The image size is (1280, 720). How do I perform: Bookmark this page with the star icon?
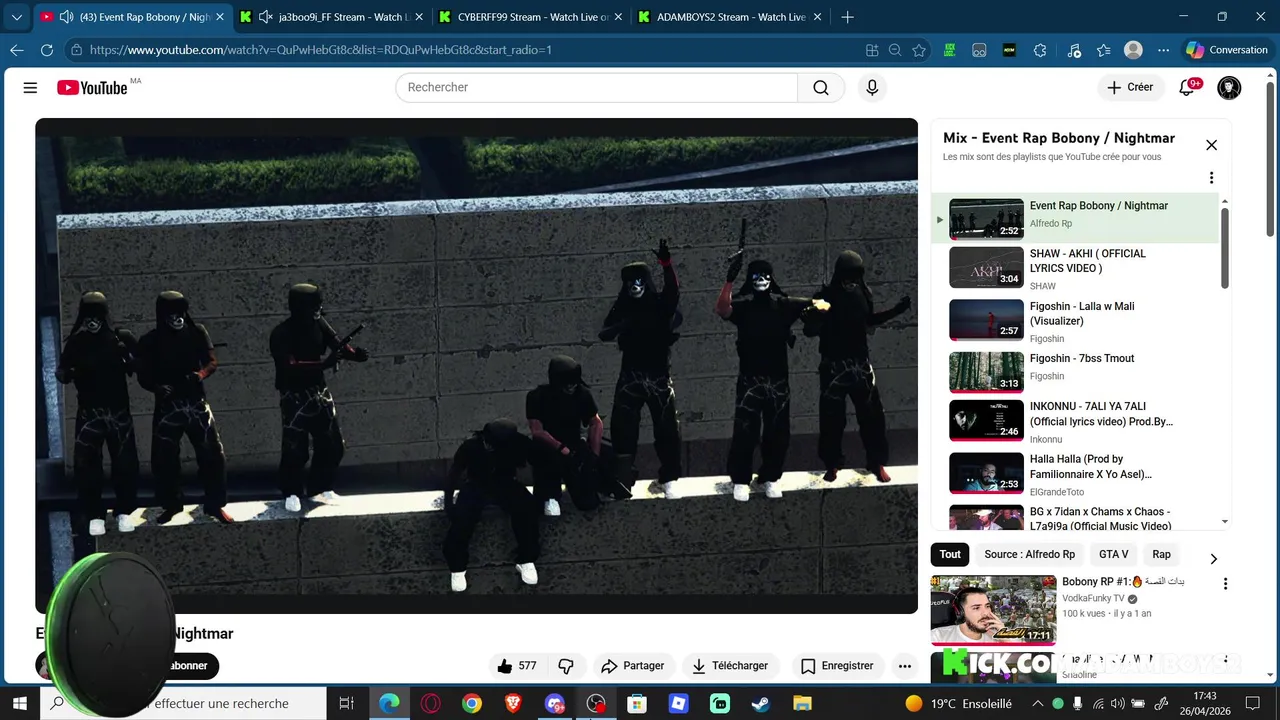tap(919, 50)
